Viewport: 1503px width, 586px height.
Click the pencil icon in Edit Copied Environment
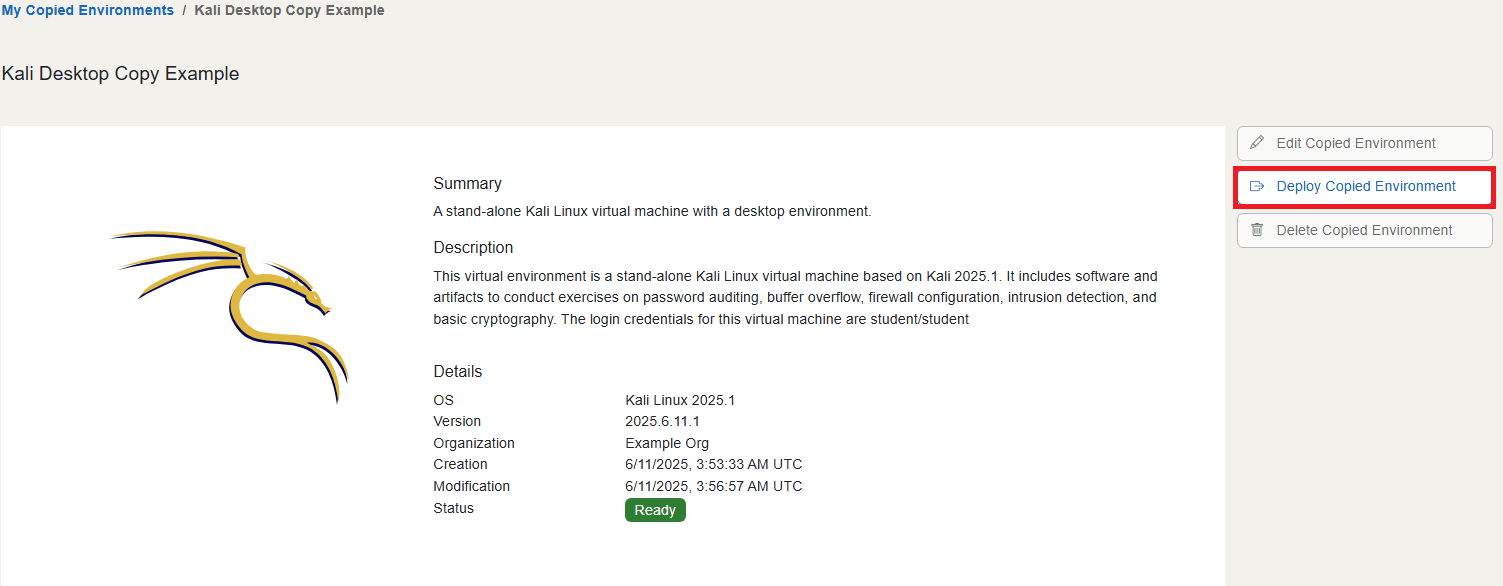pyautogui.click(x=1257, y=143)
